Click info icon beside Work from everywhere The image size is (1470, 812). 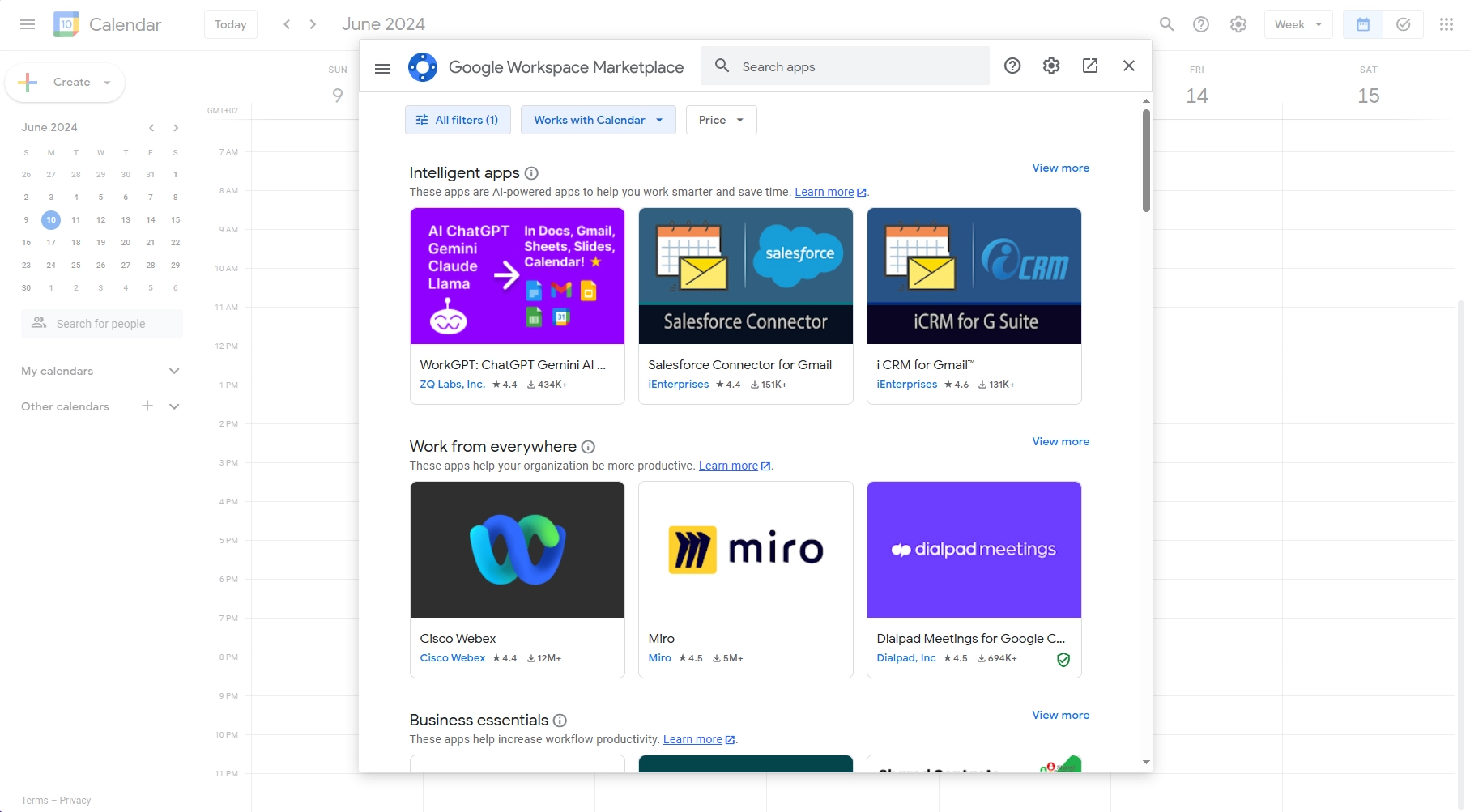click(589, 447)
